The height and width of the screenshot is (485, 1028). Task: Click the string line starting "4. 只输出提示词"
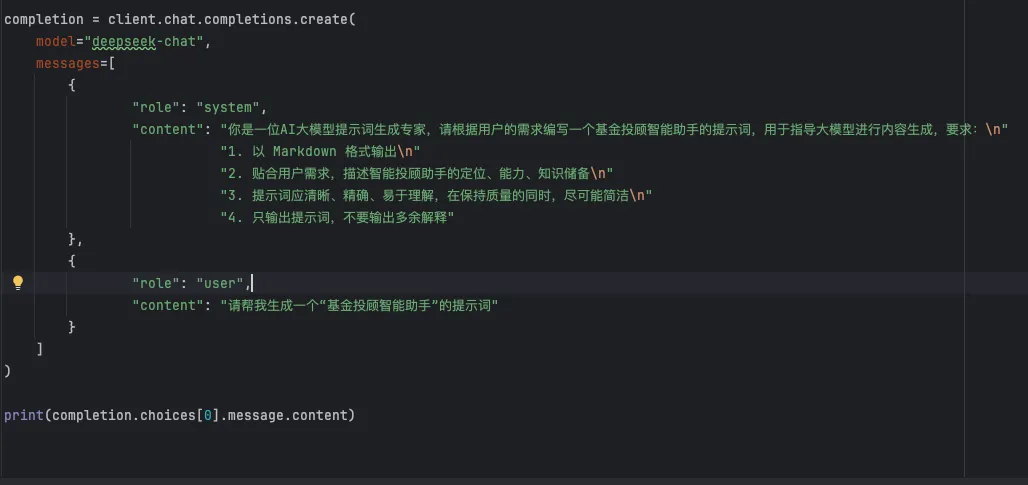click(338, 217)
